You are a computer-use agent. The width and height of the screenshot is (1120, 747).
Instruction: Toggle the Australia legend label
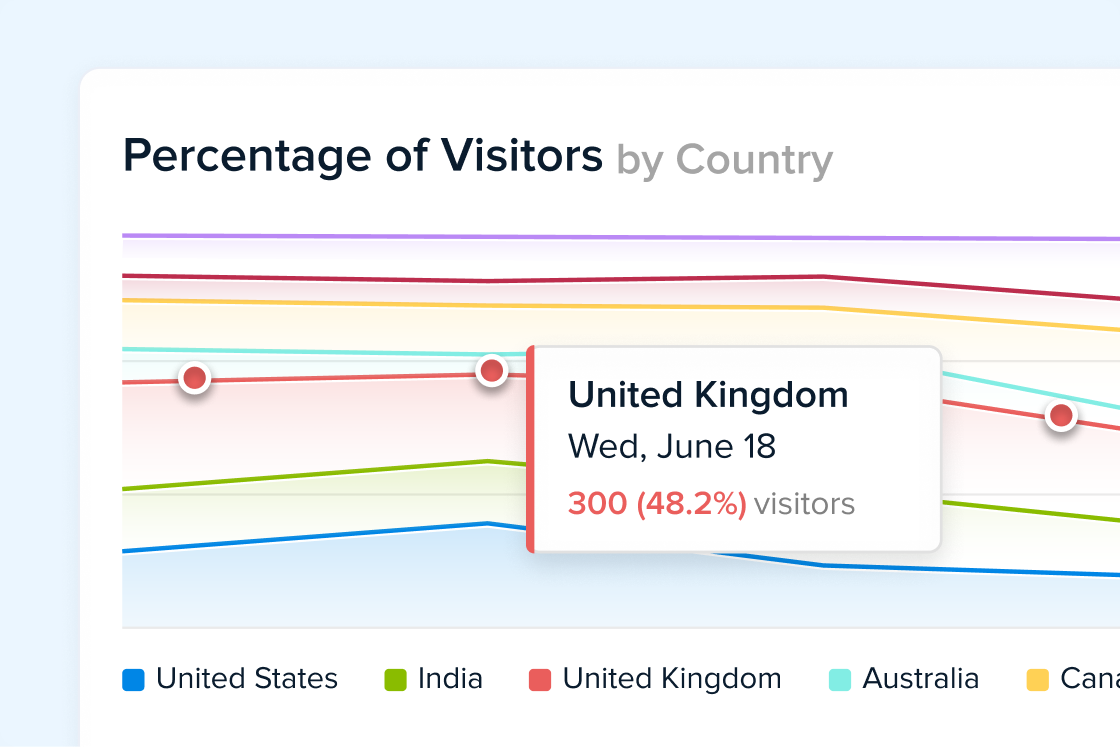[920, 679]
